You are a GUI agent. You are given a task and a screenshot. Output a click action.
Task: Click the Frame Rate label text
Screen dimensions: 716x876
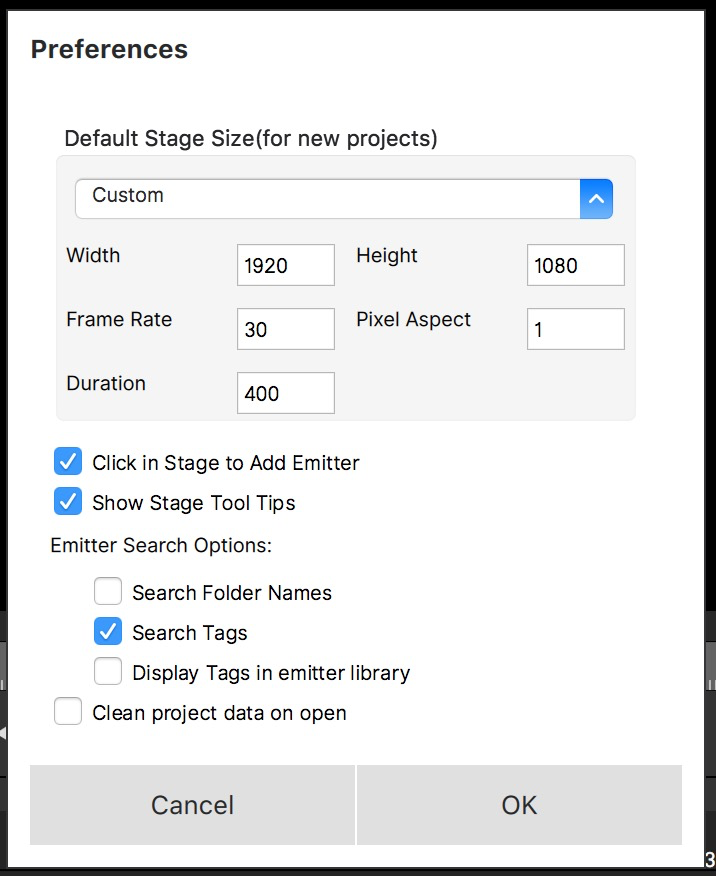119,320
